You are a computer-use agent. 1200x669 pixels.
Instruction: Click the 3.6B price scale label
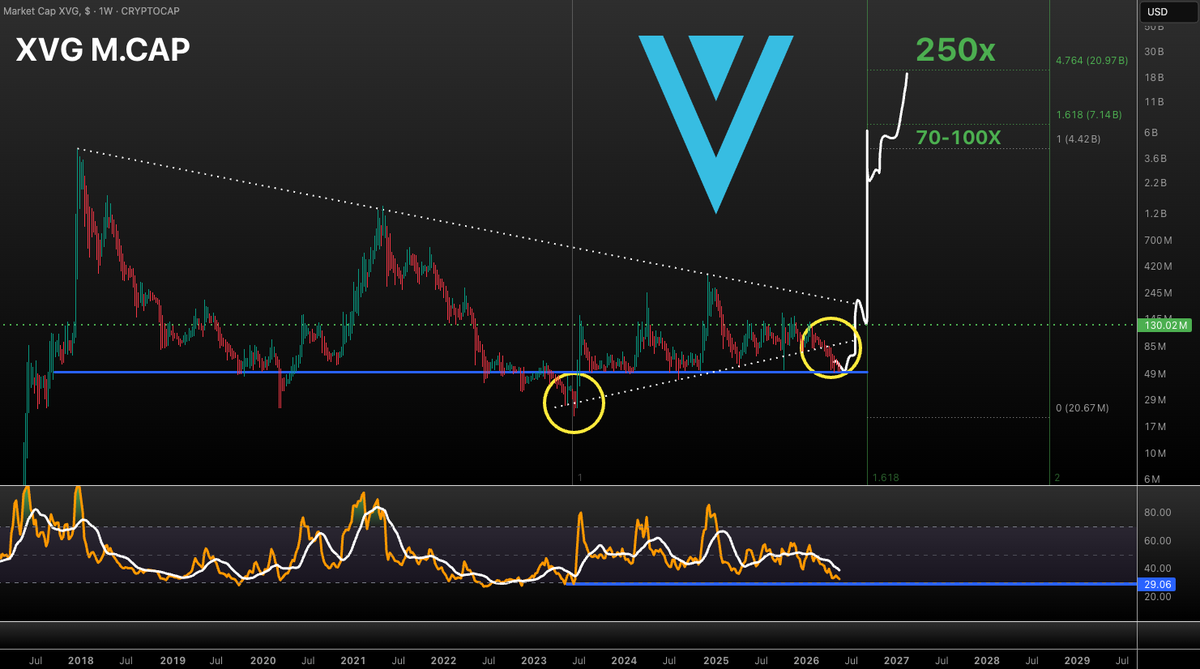coord(1157,158)
